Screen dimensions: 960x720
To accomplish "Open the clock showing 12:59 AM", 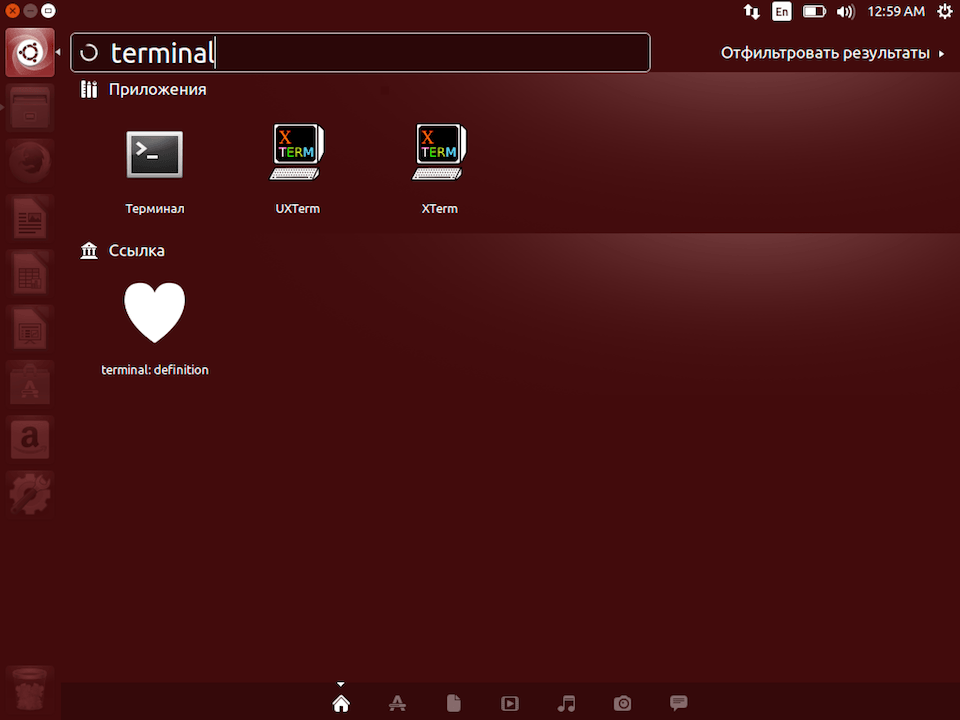I will (895, 11).
